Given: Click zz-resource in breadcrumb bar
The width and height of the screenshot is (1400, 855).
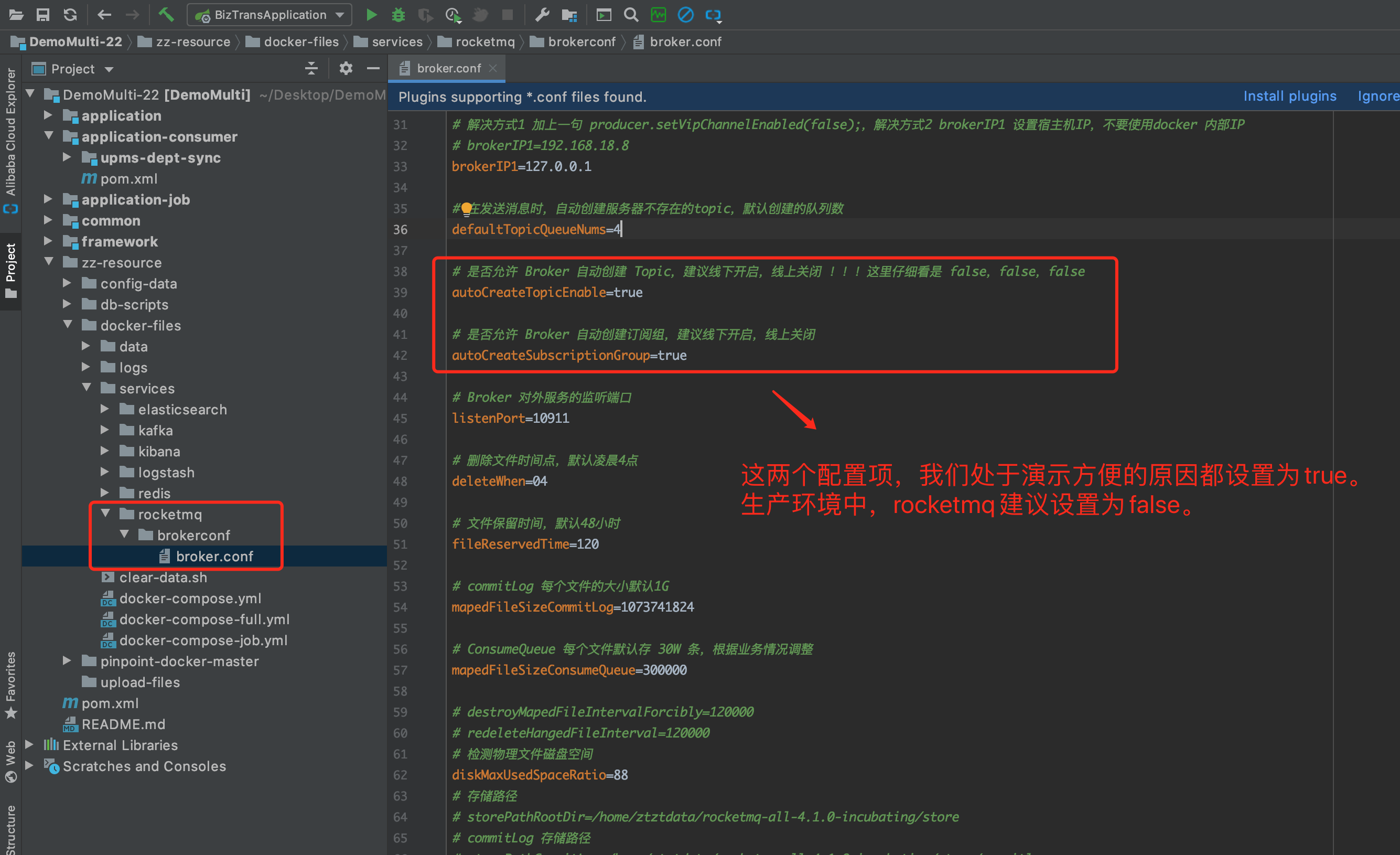Looking at the screenshot, I should (184, 41).
